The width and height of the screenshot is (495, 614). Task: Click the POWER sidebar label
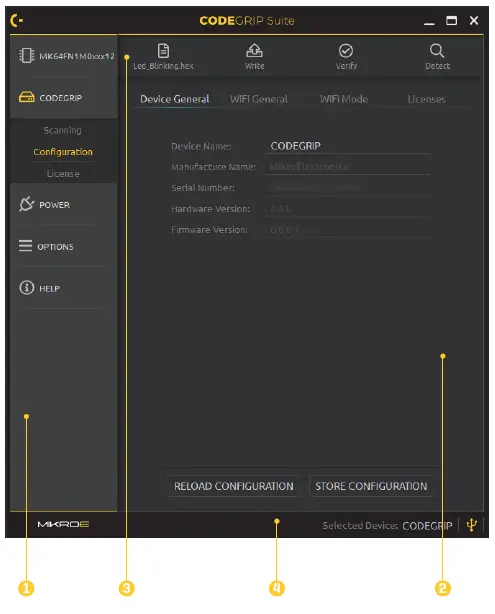coord(54,205)
